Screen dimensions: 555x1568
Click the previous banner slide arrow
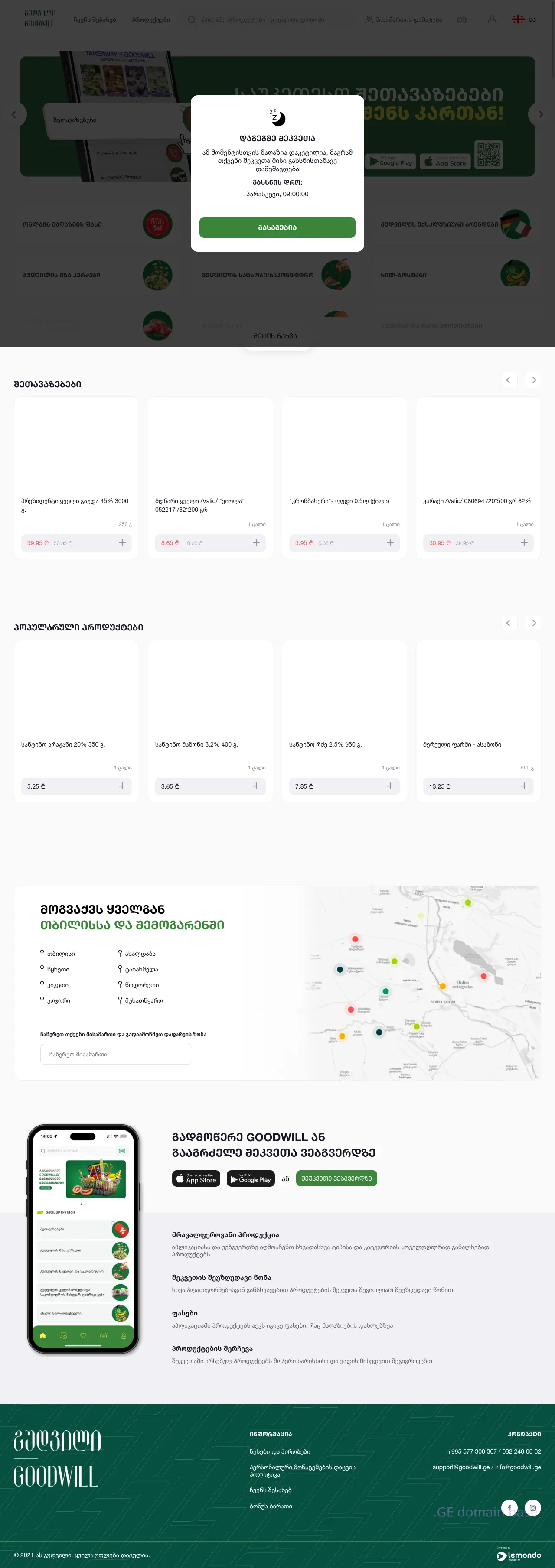[x=14, y=114]
